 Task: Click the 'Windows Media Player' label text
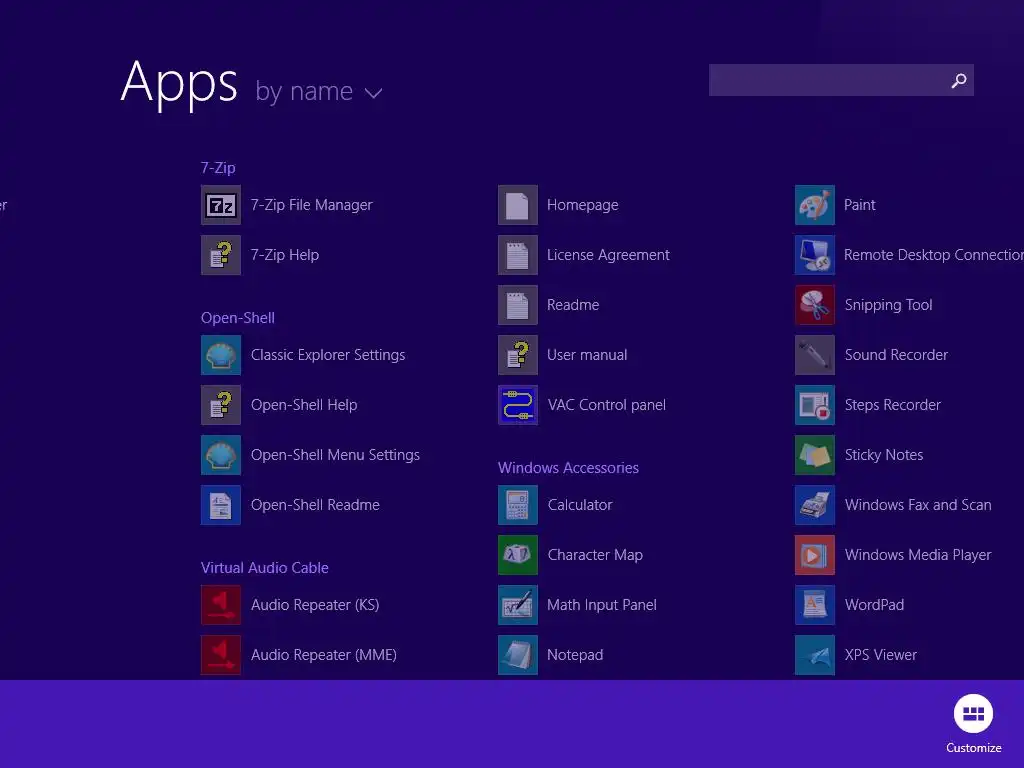tap(918, 555)
